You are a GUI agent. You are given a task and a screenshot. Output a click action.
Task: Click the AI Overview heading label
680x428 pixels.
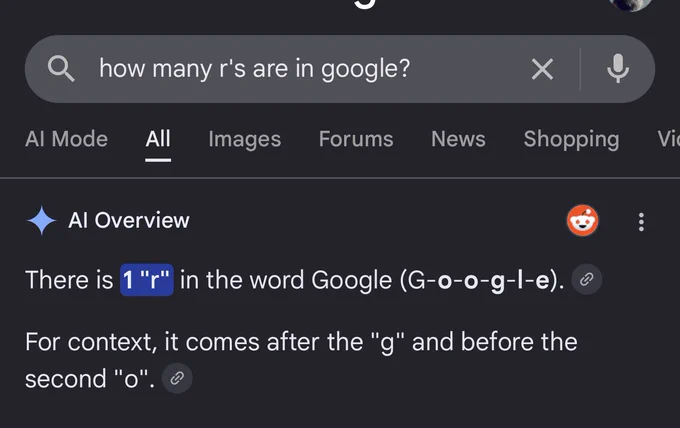pyautogui.click(x=129, y=220)
